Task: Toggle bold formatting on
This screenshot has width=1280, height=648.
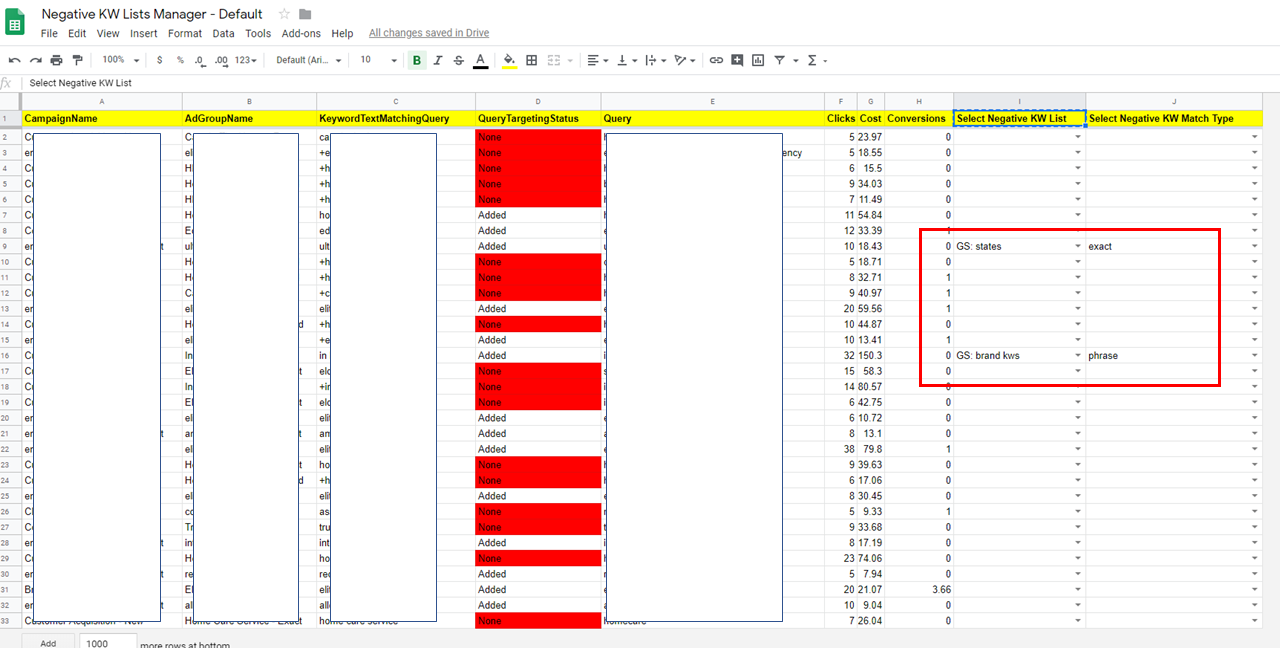Action: 417,60
